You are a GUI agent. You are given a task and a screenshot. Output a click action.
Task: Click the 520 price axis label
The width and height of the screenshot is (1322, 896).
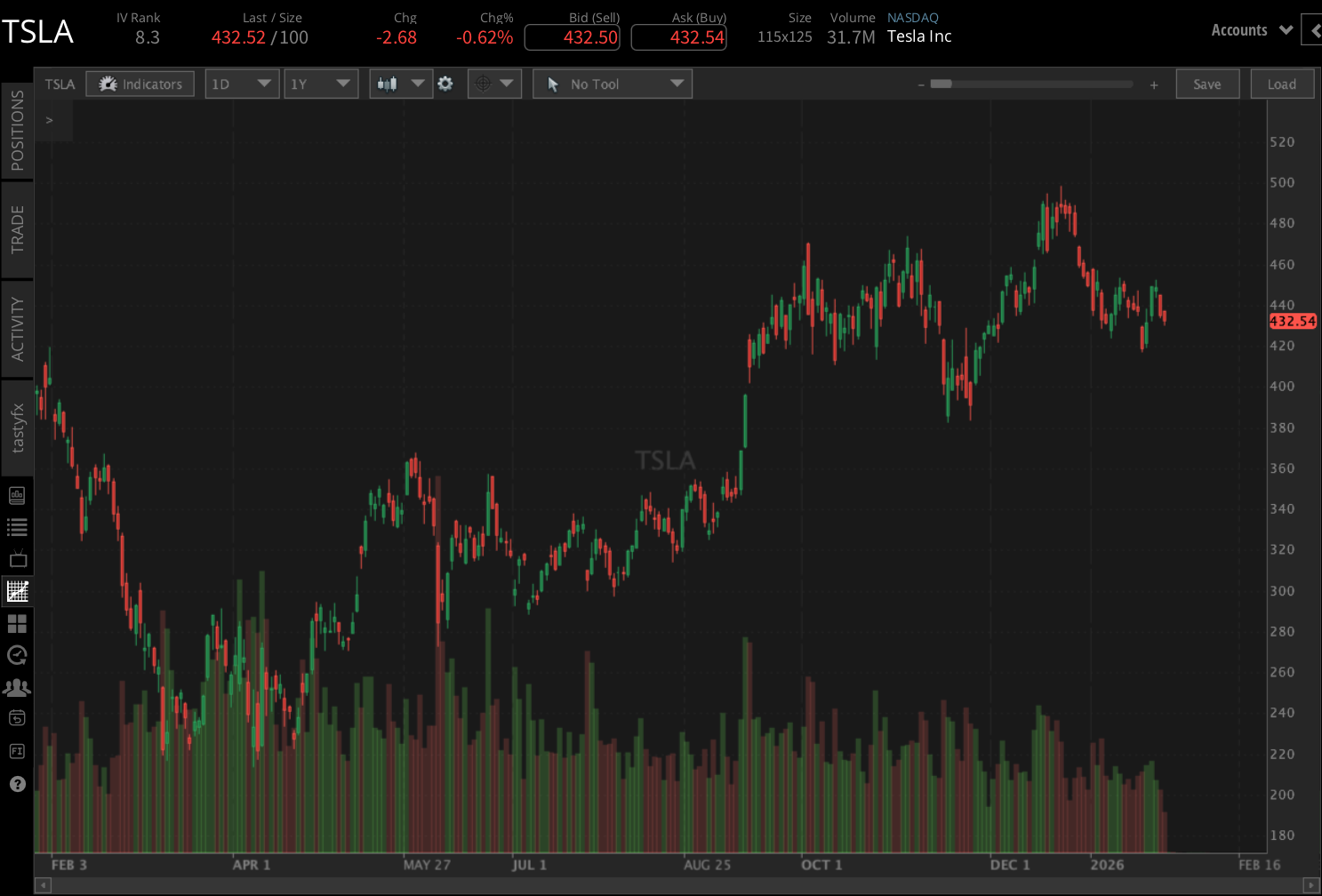pos(1282,142)
